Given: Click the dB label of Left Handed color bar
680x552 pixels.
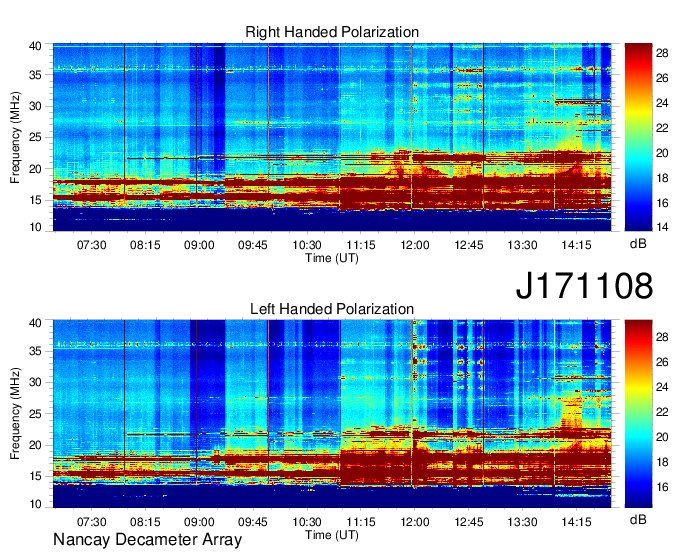Looking at the screenshot, I should click(x=638, y=519).
